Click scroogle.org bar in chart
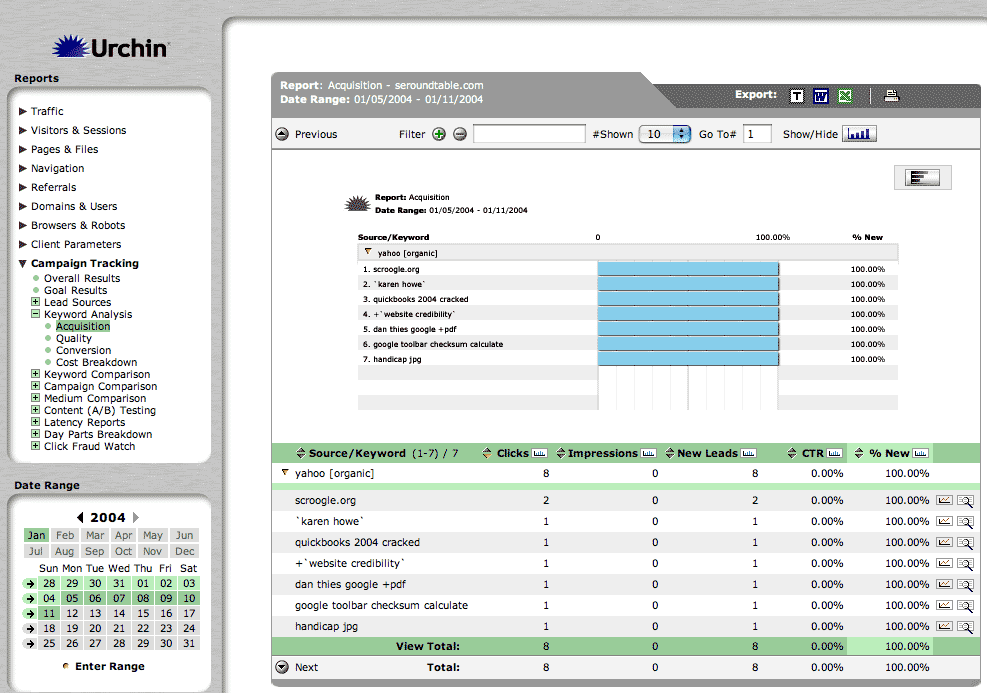This screenshot has height=693, width=987. pos(688,269)
